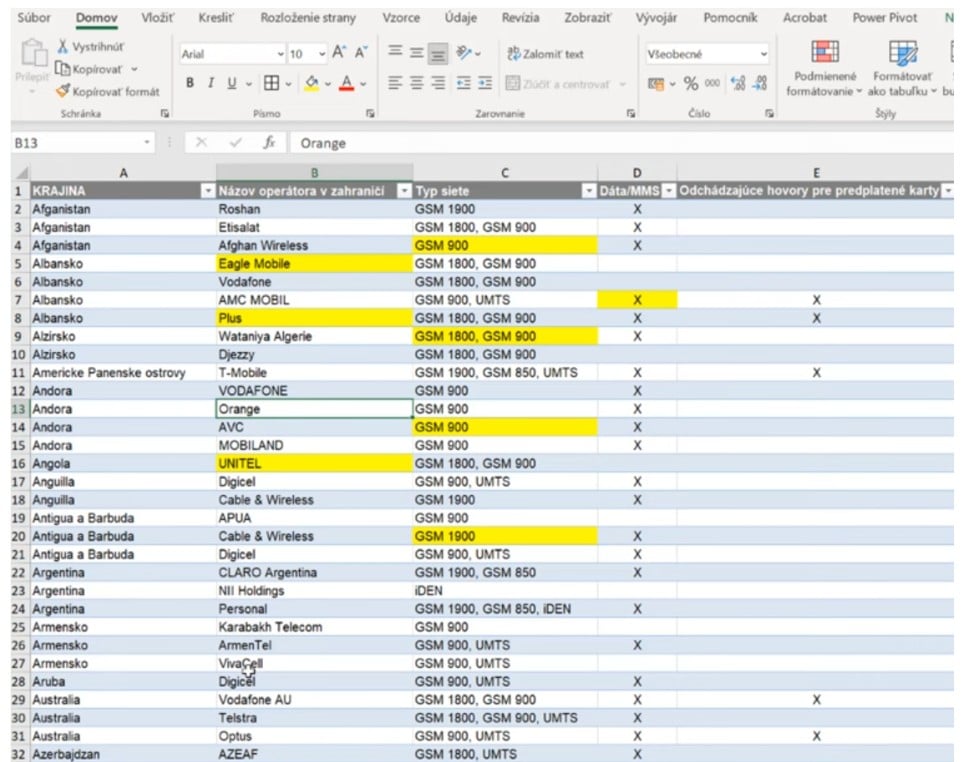
Task: Switch to the Vzorce tab
Action: coord(401,18)
